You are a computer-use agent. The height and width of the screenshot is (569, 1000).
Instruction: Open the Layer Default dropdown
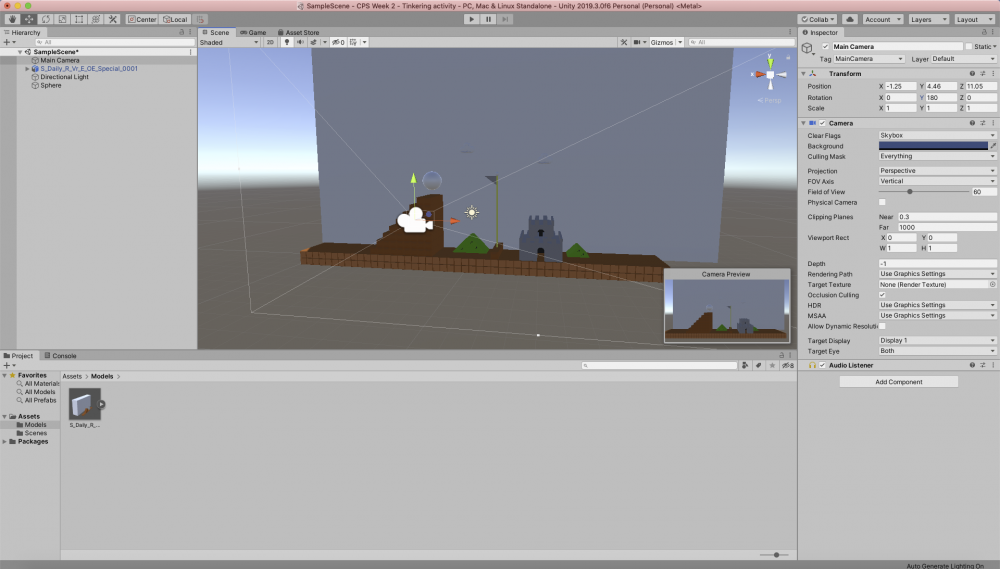coord(963,59)
